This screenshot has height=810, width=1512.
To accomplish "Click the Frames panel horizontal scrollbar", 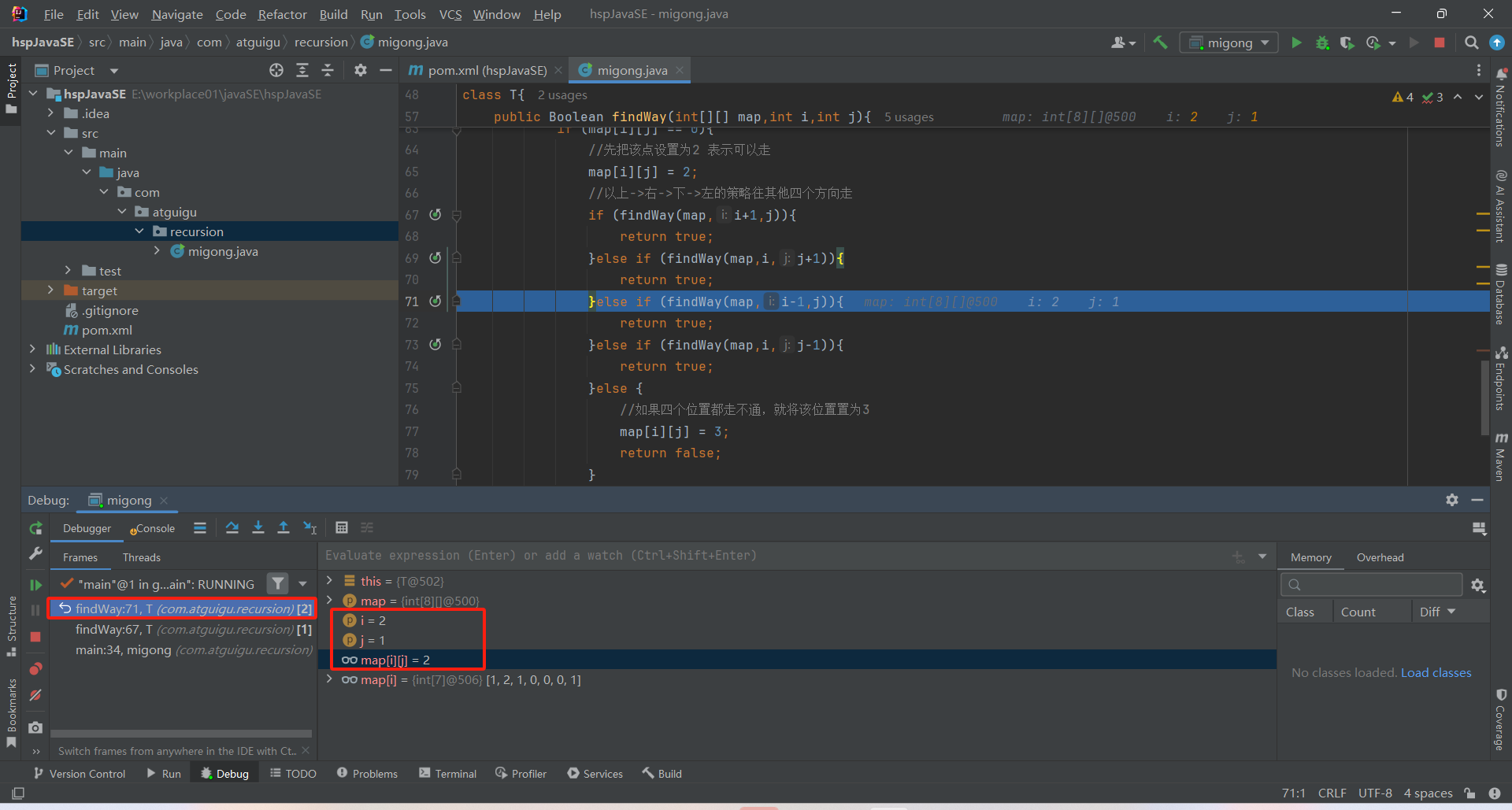I will 181,734.
